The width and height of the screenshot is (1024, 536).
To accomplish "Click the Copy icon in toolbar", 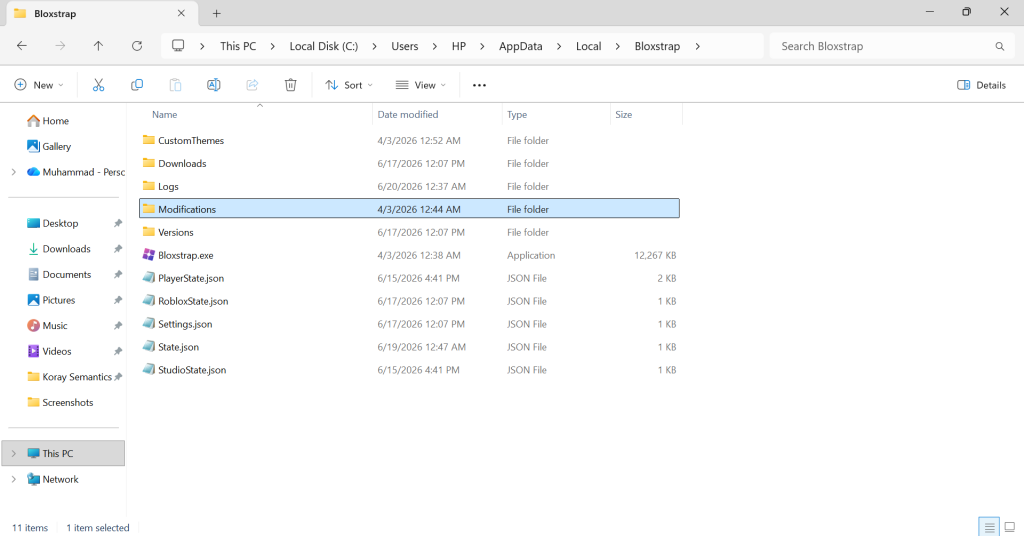I will (x=136, y=85).
